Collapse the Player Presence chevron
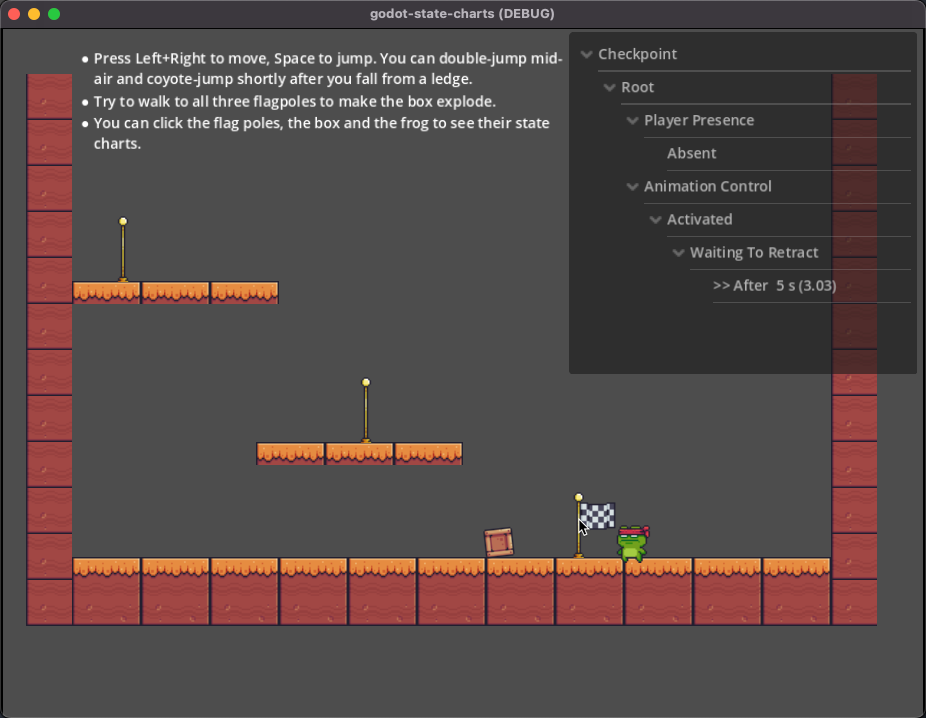This screenshot has height=718, width=926. [x=632, y=120]
